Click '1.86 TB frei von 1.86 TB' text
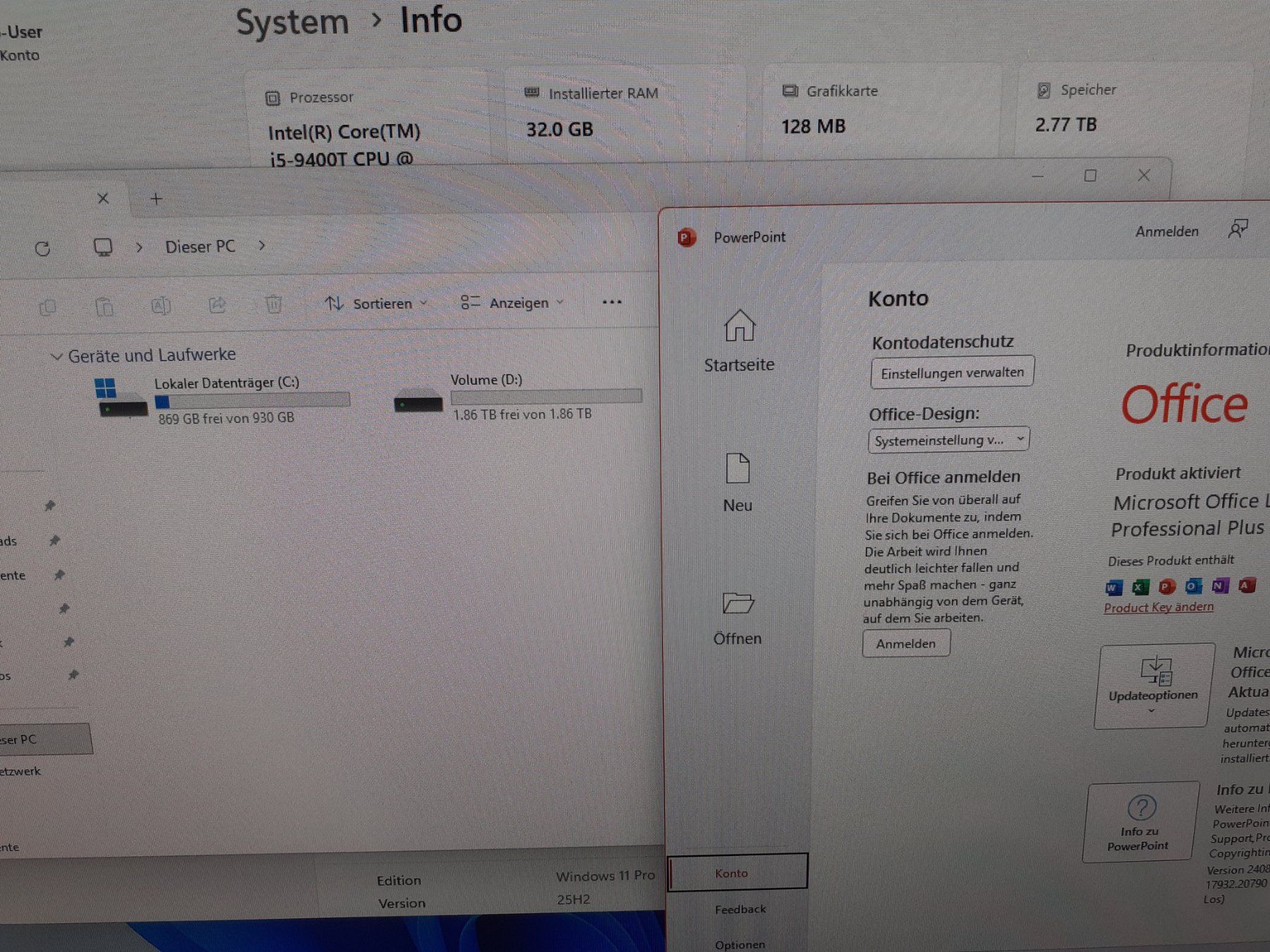Viewport: 1270px width, 952px height. tap(522, 414)
